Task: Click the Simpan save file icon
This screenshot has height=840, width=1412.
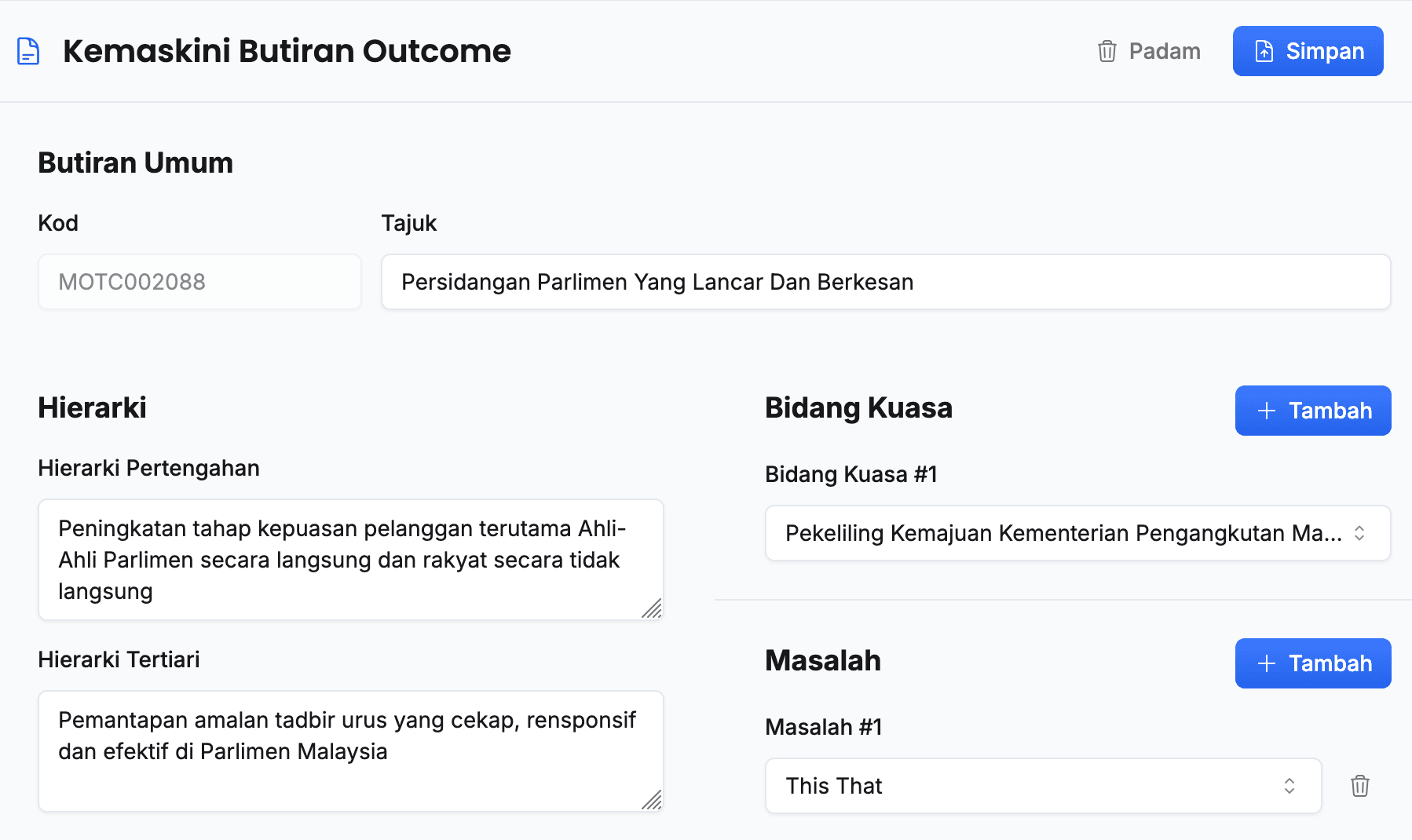Action: point(1264,51)
